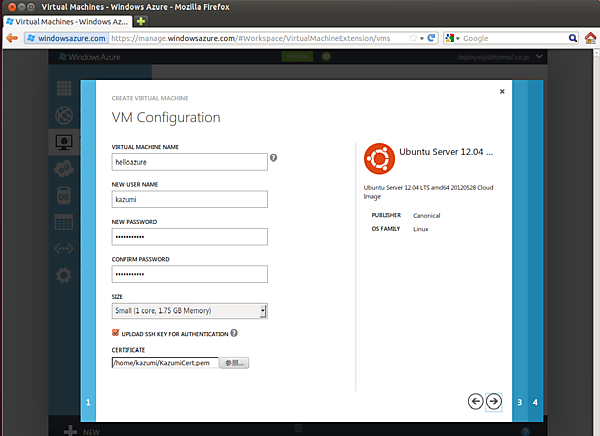Click Firefox home button
This screenshot has height=436, width=600.
[590, 38]
